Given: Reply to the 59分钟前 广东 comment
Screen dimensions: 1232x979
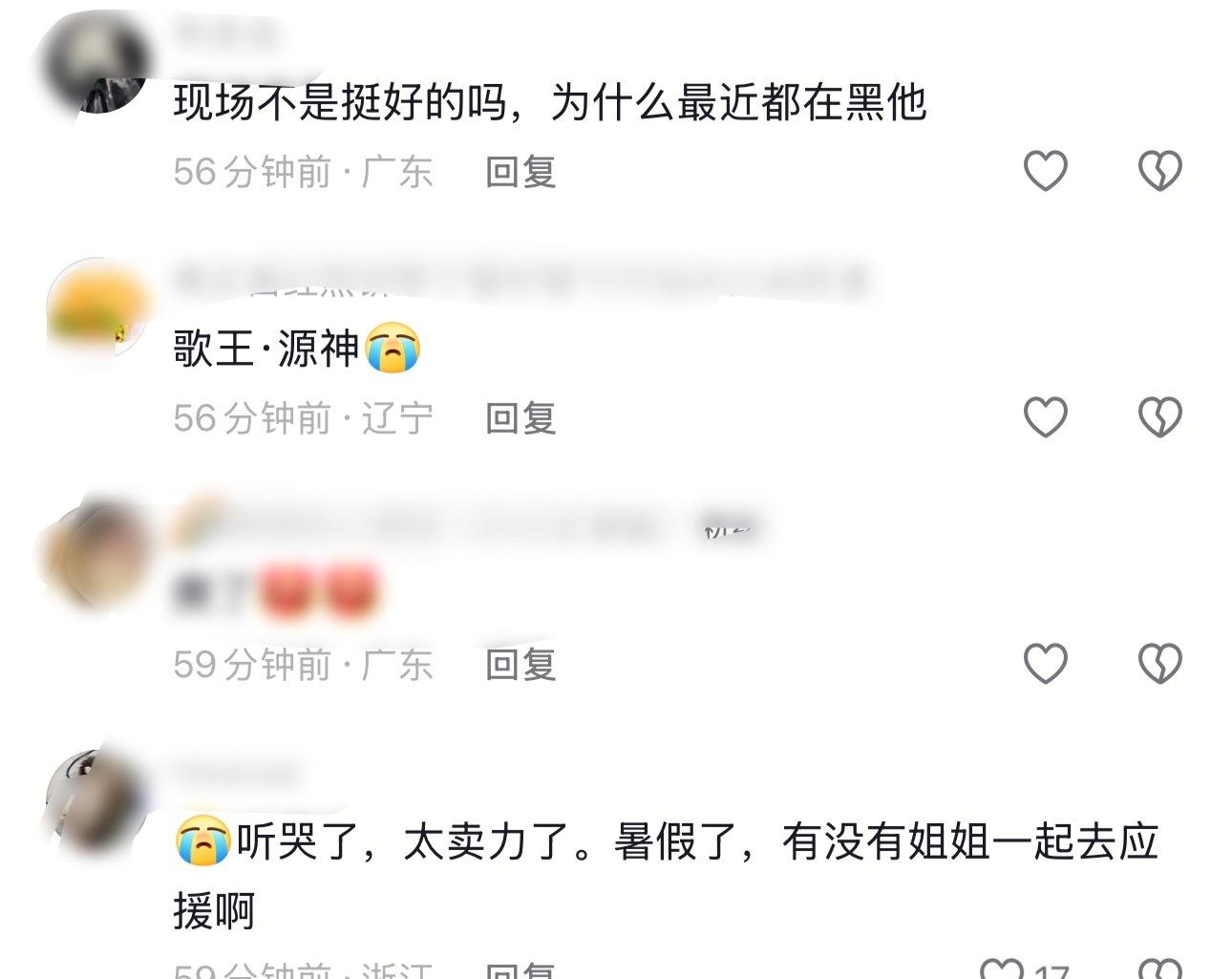Looking at the screenshot, I should tap(520, 663).
